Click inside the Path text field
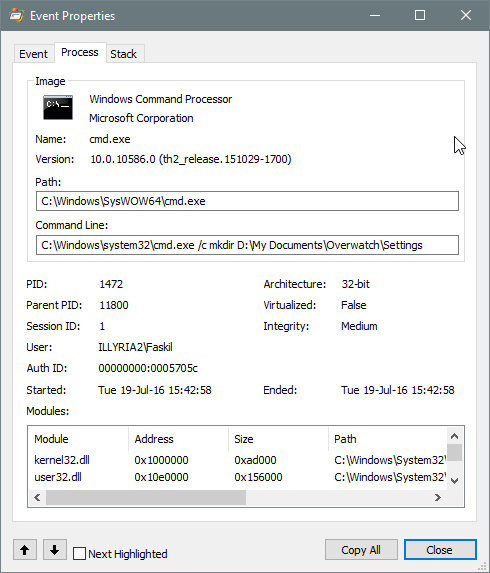The width and height of the screenshot is (490, 573). pos(247,201)
